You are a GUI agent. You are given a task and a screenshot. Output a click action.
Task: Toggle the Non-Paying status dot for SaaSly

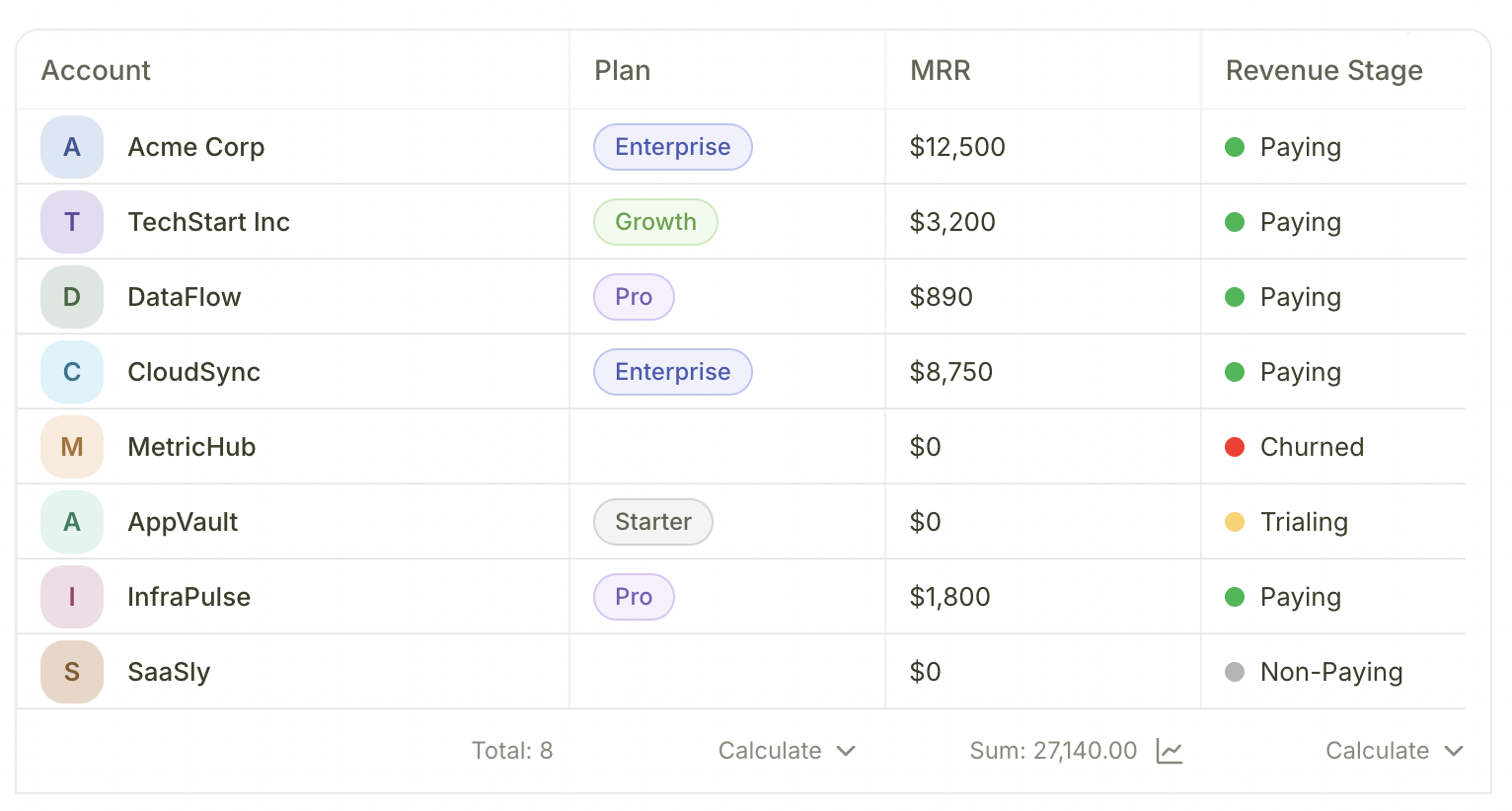(1235, 671)
